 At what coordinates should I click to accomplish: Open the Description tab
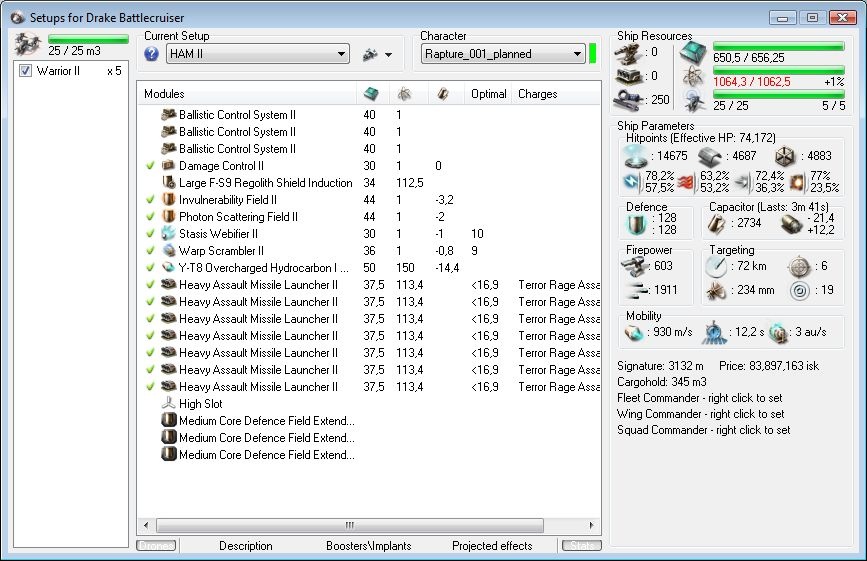click(246, 546)
